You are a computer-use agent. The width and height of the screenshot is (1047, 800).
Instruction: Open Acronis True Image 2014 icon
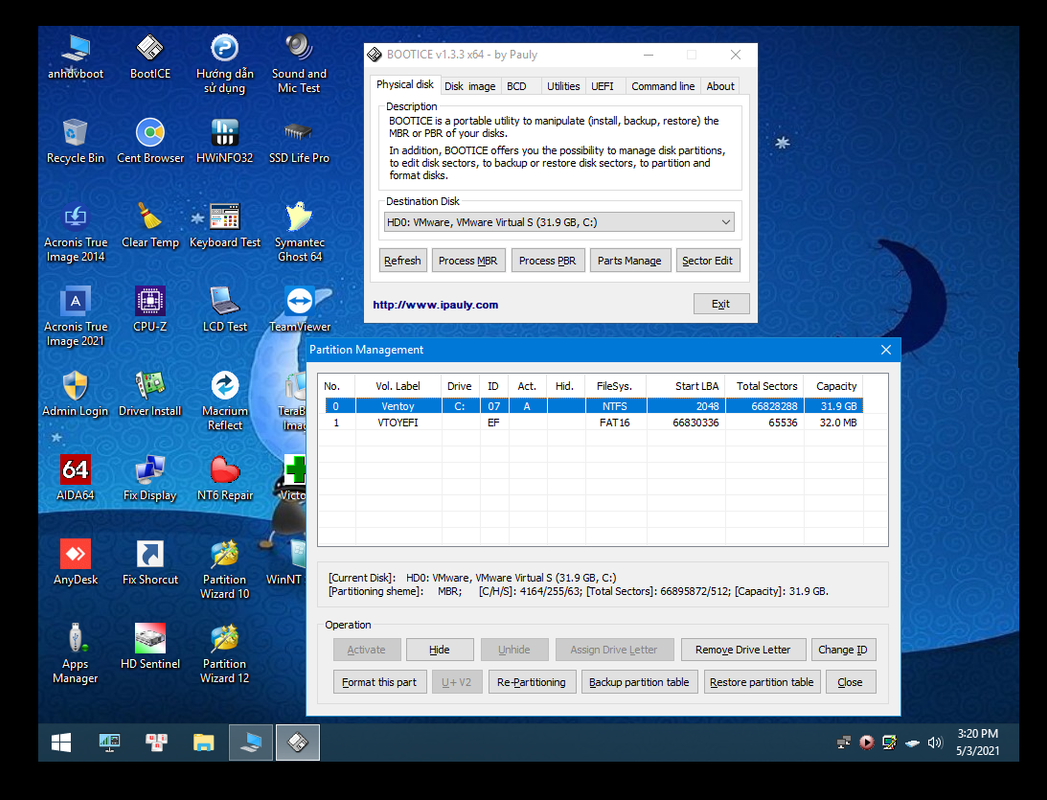75,232
